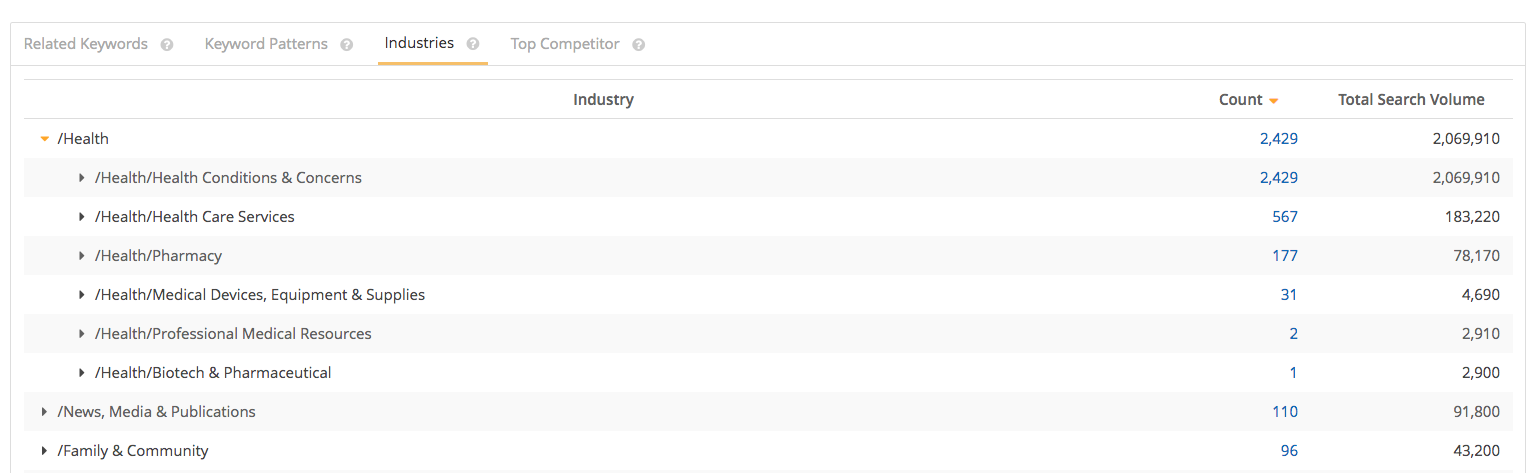Click help icon next to Related Keywords
The height and width of the screenshot is (473, 1534).
pyautogui.click(x=167, y=45)
